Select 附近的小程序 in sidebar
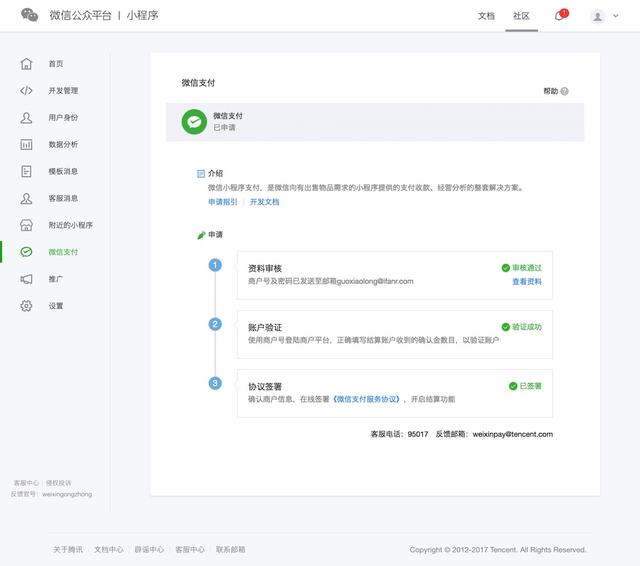 (x=71, y=225)
